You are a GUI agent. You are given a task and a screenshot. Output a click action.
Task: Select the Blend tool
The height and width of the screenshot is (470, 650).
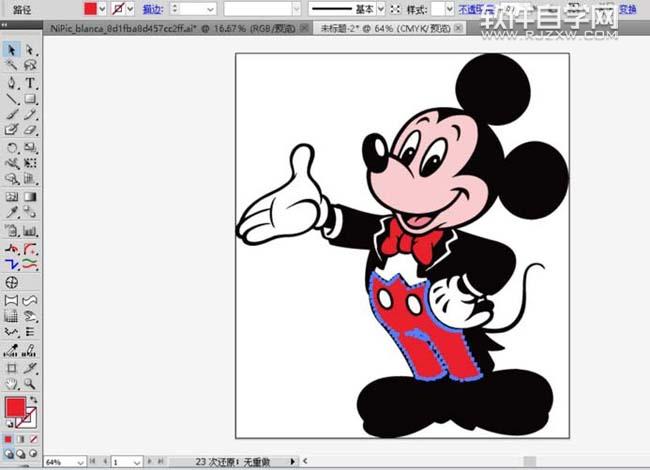click(x=30, y=212)
